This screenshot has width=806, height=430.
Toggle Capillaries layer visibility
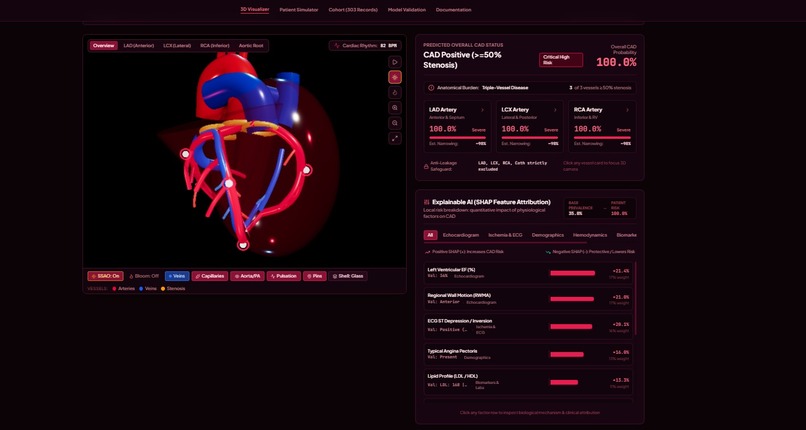[x=210, y=276]
